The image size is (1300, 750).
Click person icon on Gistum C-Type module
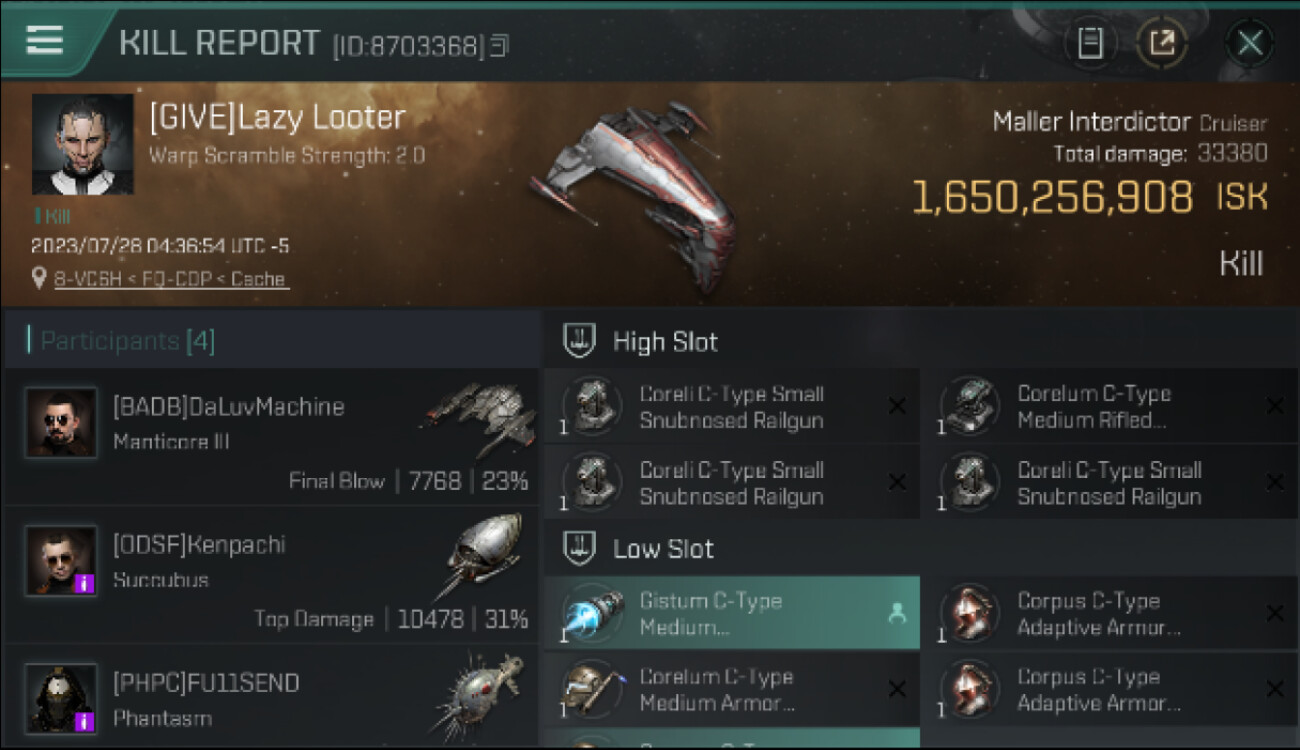pyautogui.click(x=897, y=615)
